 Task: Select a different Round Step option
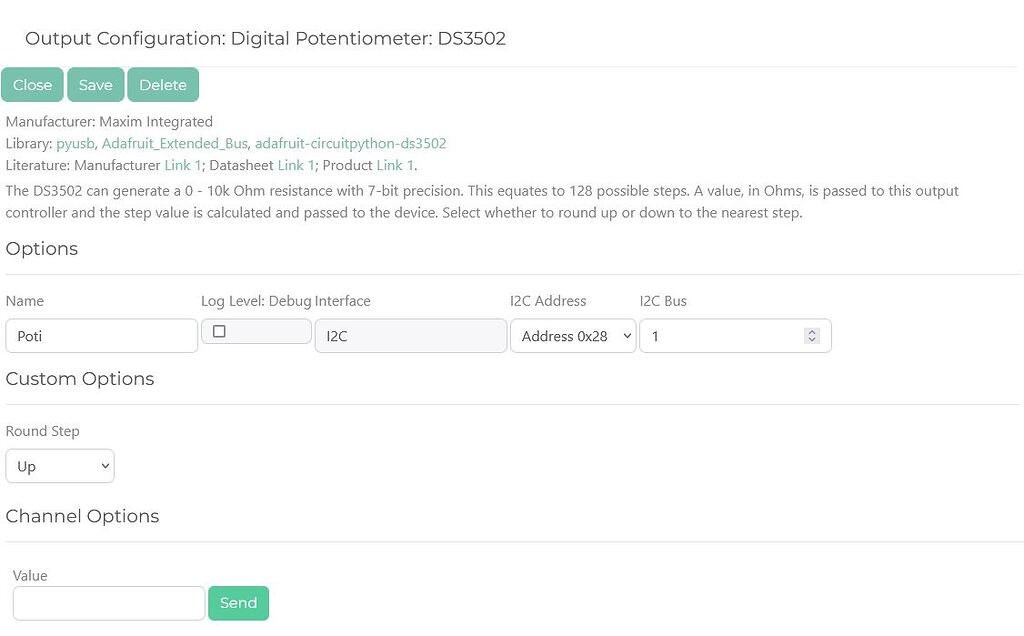click(60, 465)
